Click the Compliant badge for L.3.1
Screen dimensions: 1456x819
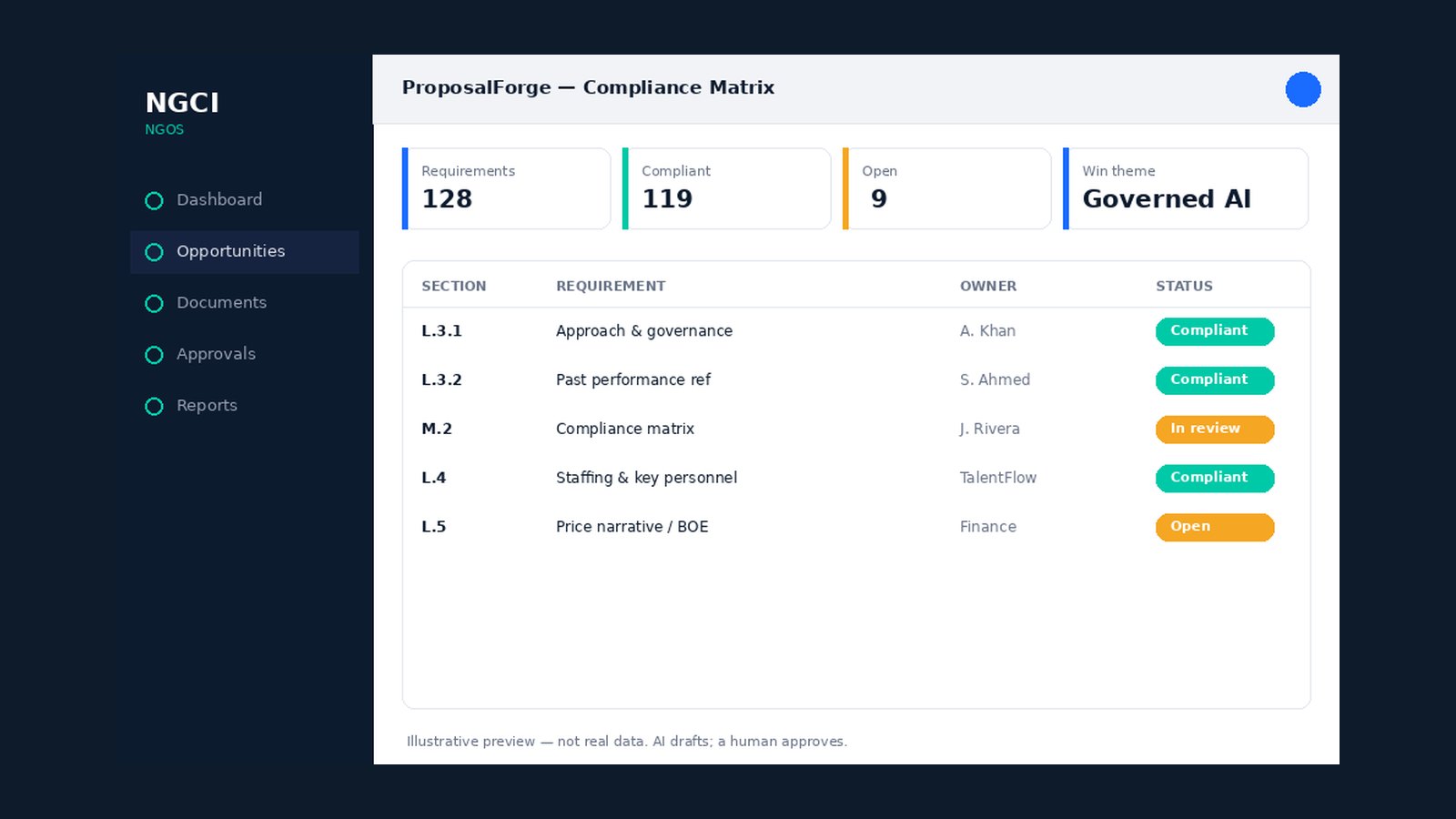pyautogui.click(x=1215, y=331)
